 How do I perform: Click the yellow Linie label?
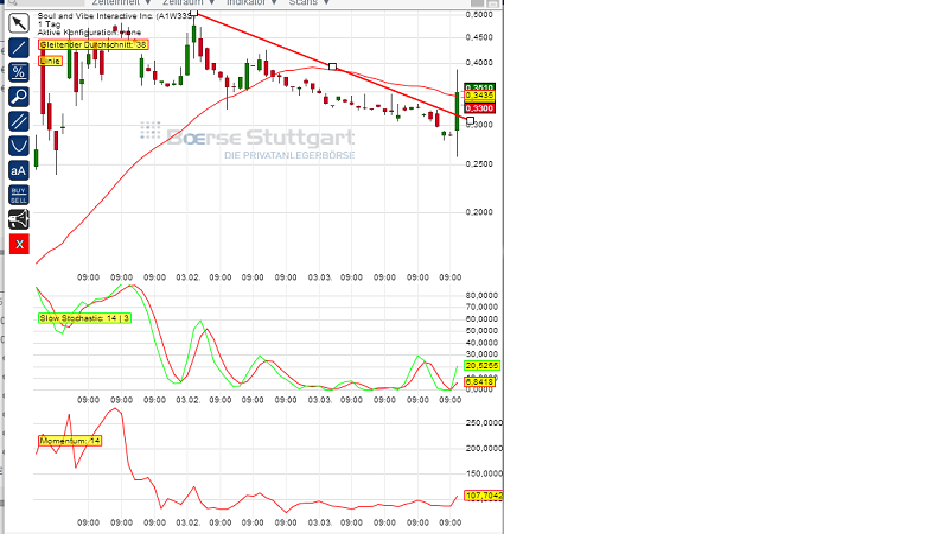click(x=50, y=61)
